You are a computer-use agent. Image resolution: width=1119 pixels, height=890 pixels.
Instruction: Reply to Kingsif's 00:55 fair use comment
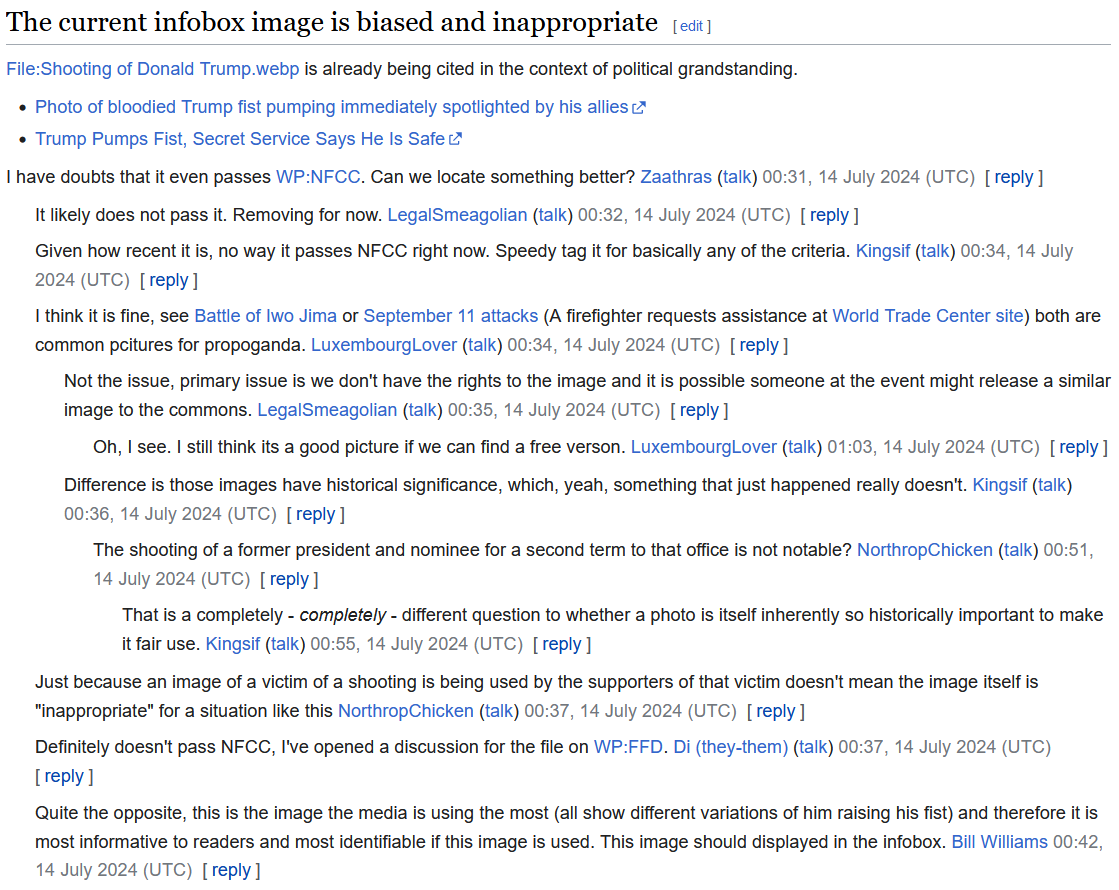coord(562,644)
